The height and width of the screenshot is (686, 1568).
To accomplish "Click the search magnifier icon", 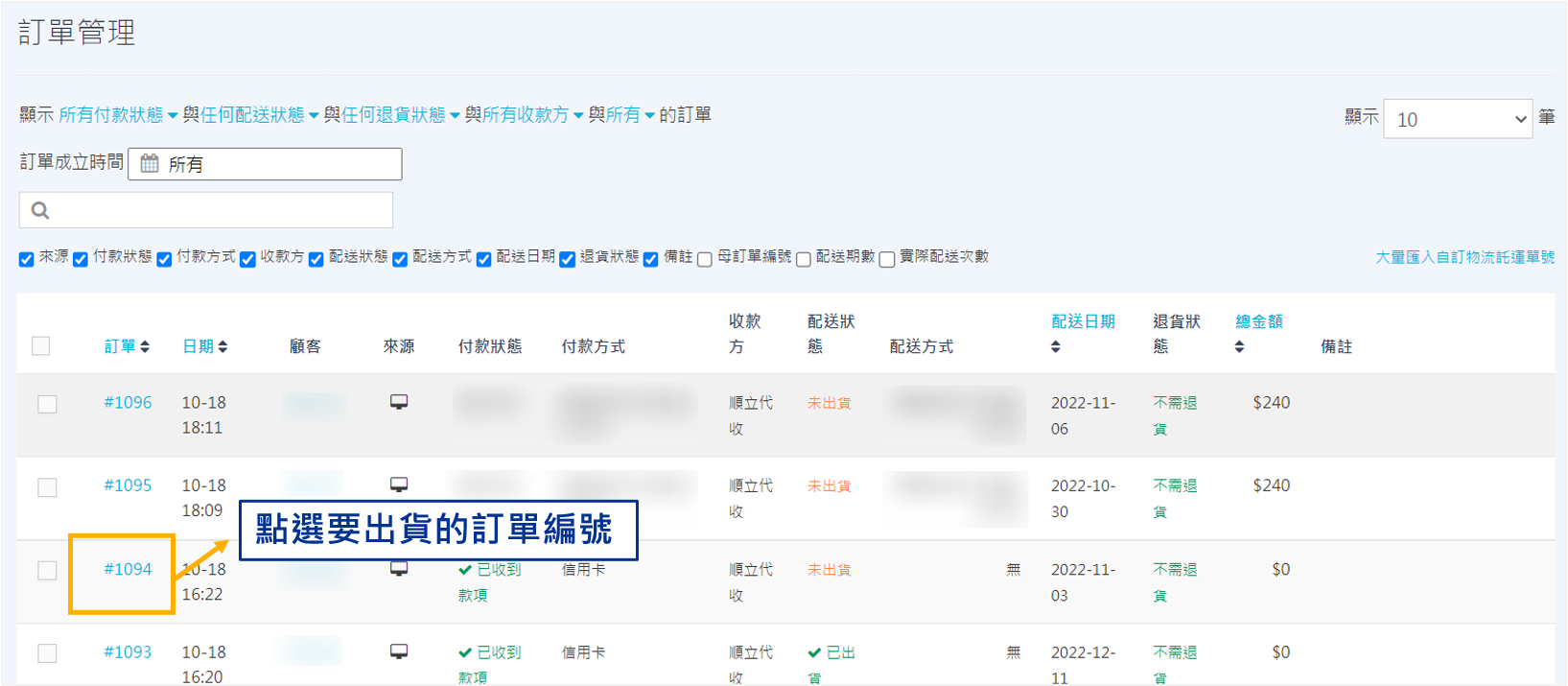I will click(40, 210).
